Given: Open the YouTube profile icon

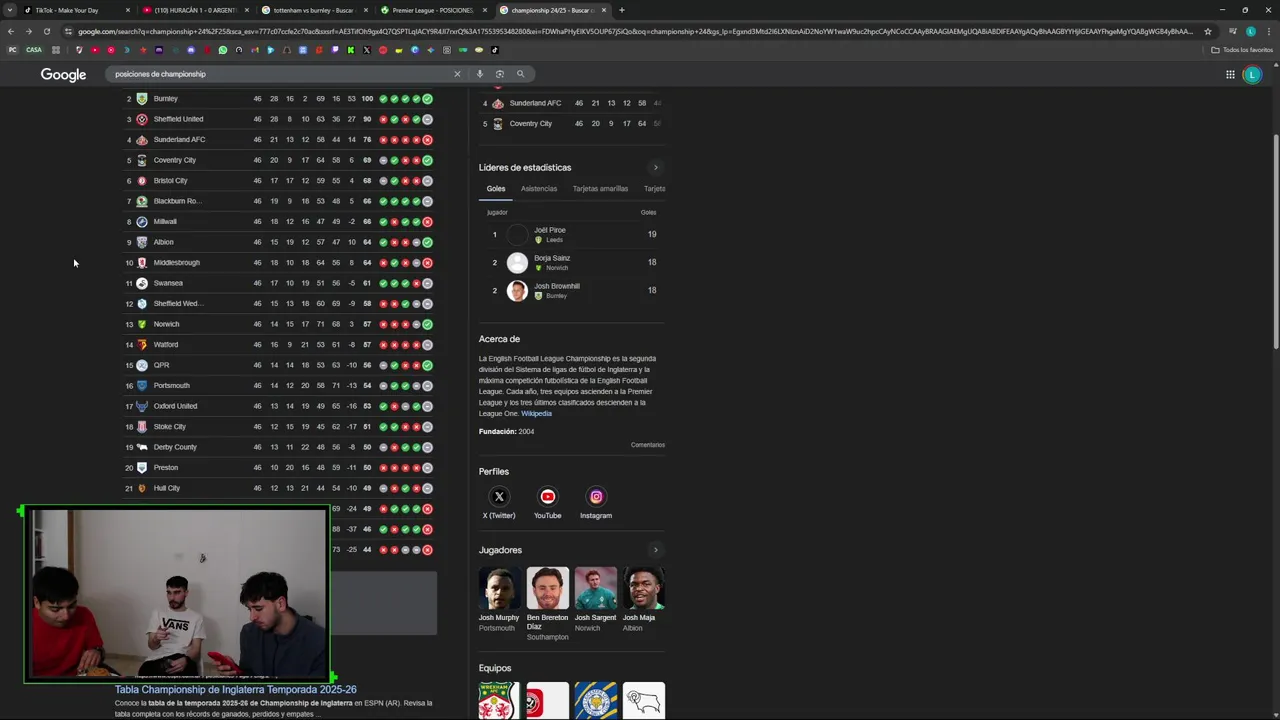Looking at the screenshot, I should point(547,496).
